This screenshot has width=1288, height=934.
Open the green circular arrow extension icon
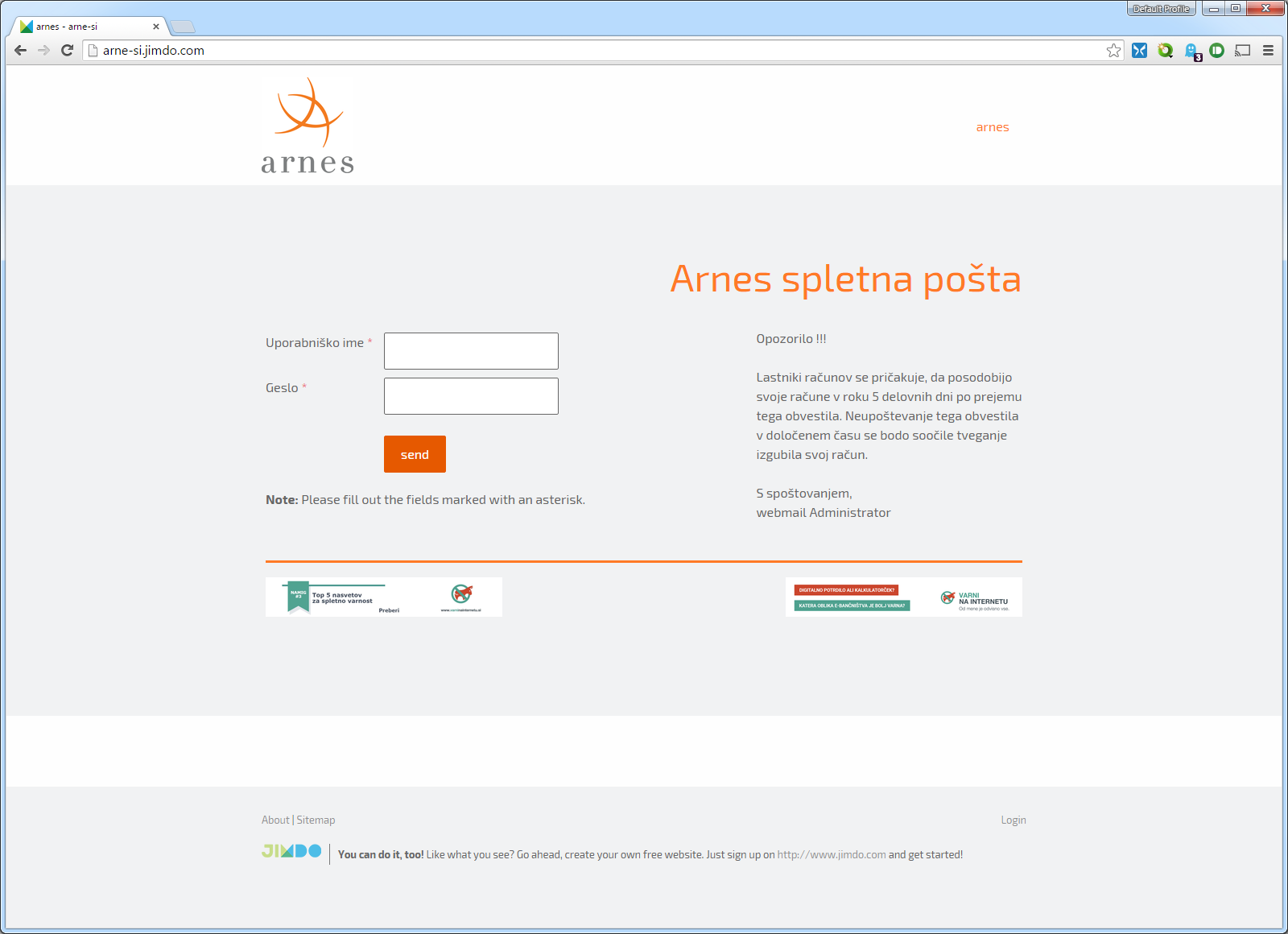click(x=1165, y=50)
